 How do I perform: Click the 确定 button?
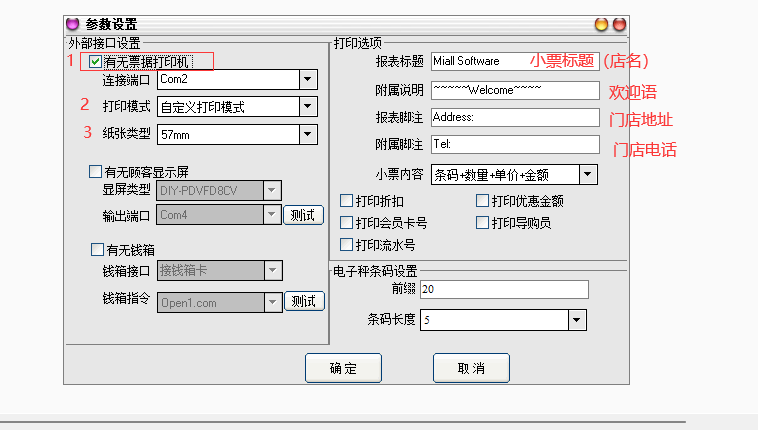(x=343, y=368)
